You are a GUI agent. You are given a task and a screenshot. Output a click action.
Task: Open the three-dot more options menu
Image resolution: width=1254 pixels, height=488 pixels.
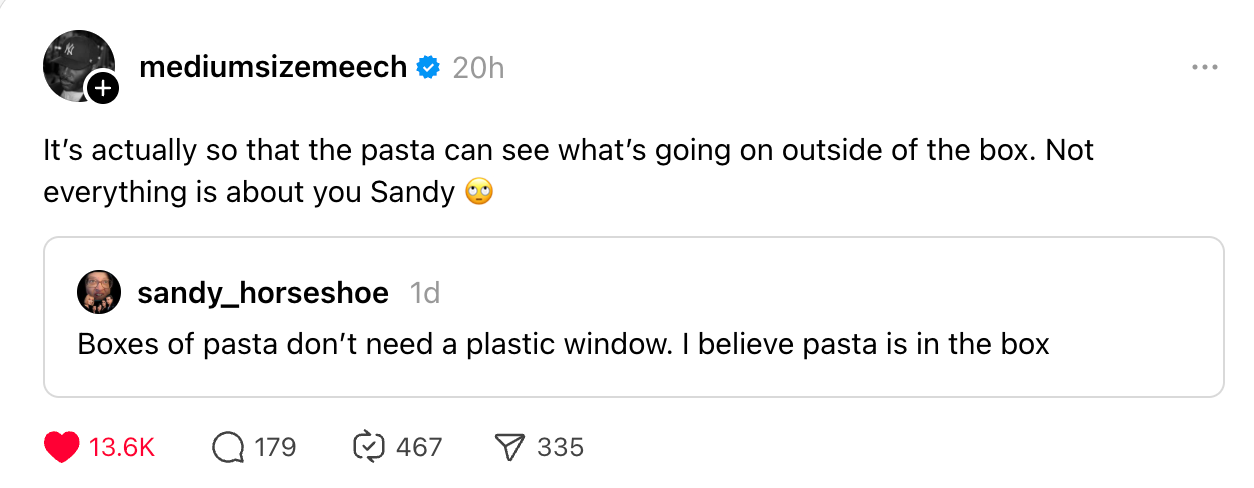tap(1205, 68)
